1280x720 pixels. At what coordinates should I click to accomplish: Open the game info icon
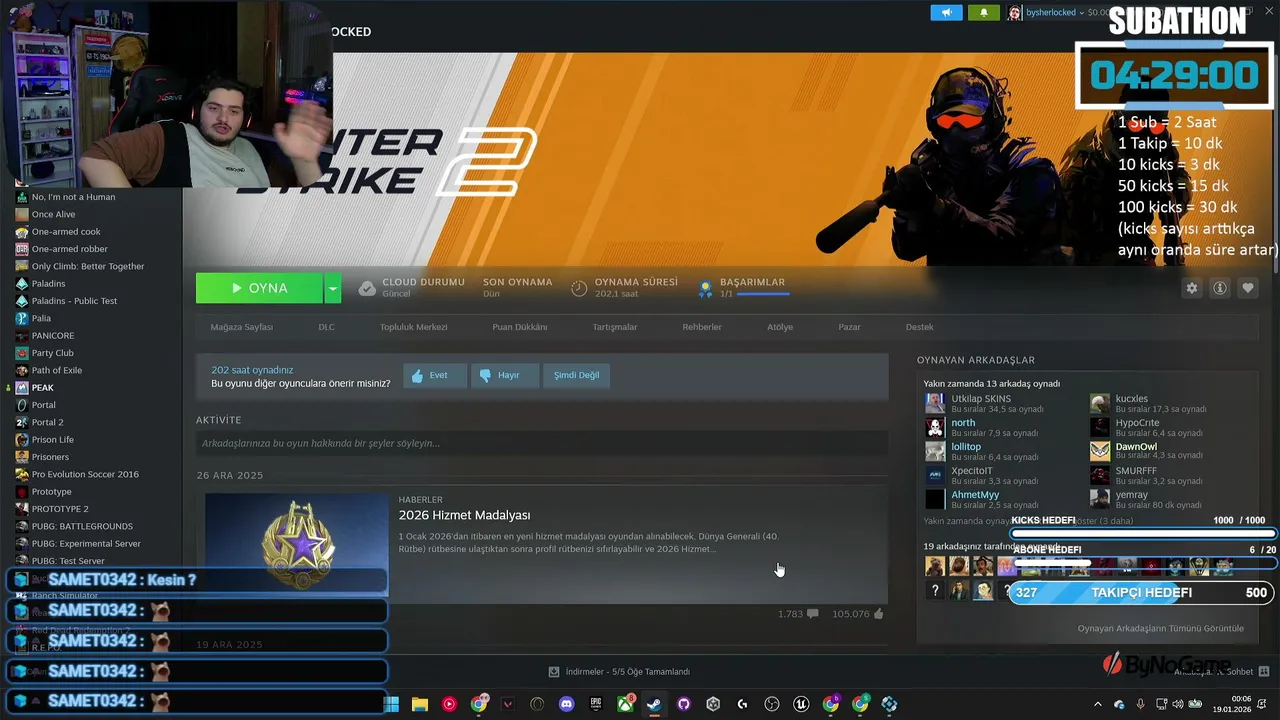(x=1220, y=288)
